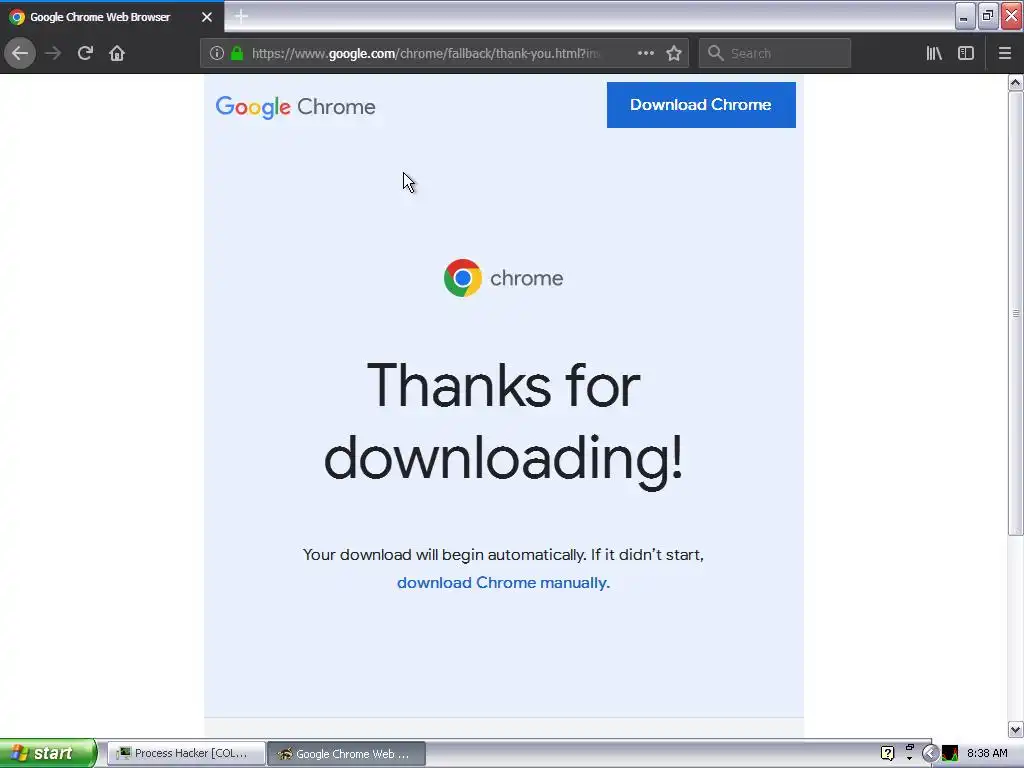Click the 8:38 AM system clock
1024x768 pixels.
click(x=987, y=754)
